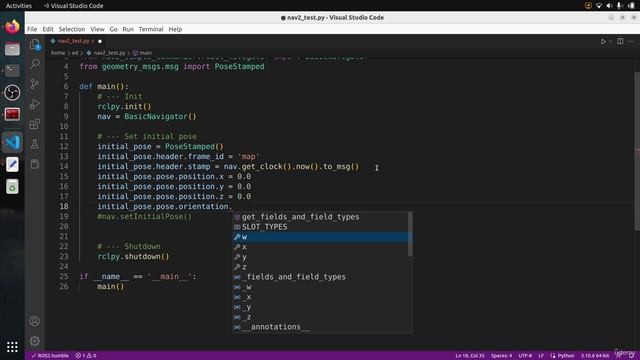This screenshot has width=640, height=360.
Task: Open the View menu
Action: pos(97,29)
